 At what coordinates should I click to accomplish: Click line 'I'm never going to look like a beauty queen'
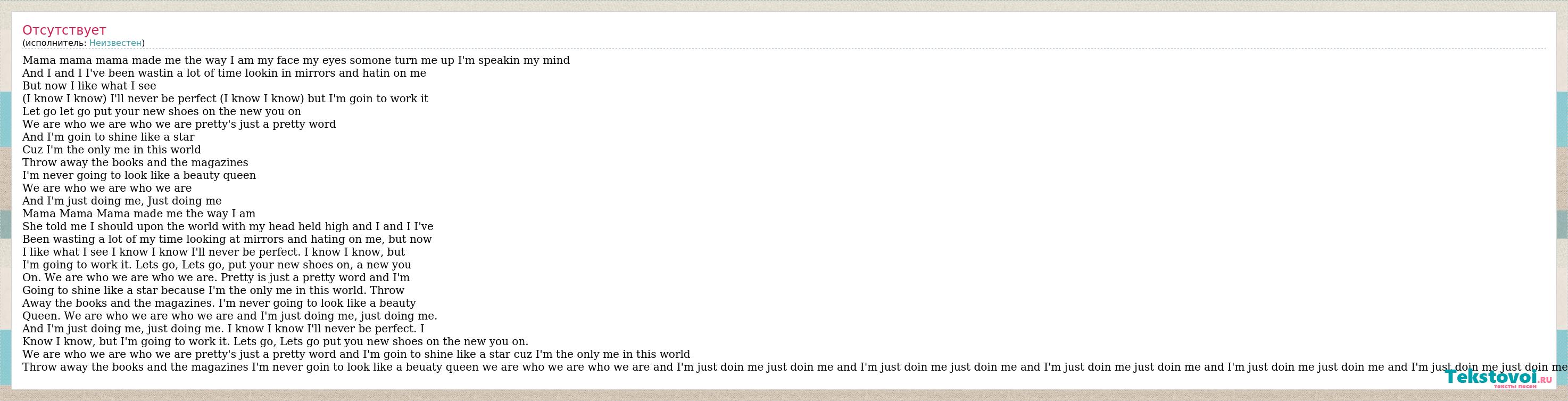[x=139, y=176]
